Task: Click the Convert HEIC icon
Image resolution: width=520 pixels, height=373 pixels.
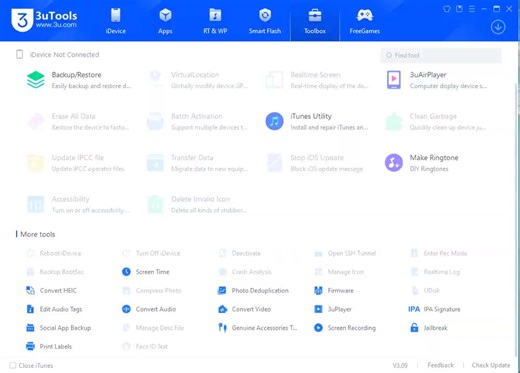Action: click(x=30, y=291)
